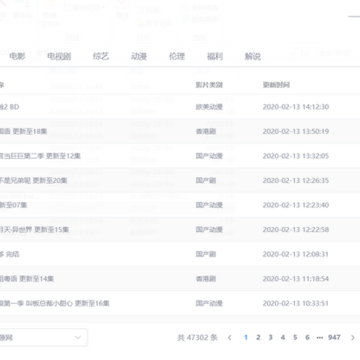Select the row 更新至07集
The height and width of the screenshot is (360, 360).
(x=180, y=205)
